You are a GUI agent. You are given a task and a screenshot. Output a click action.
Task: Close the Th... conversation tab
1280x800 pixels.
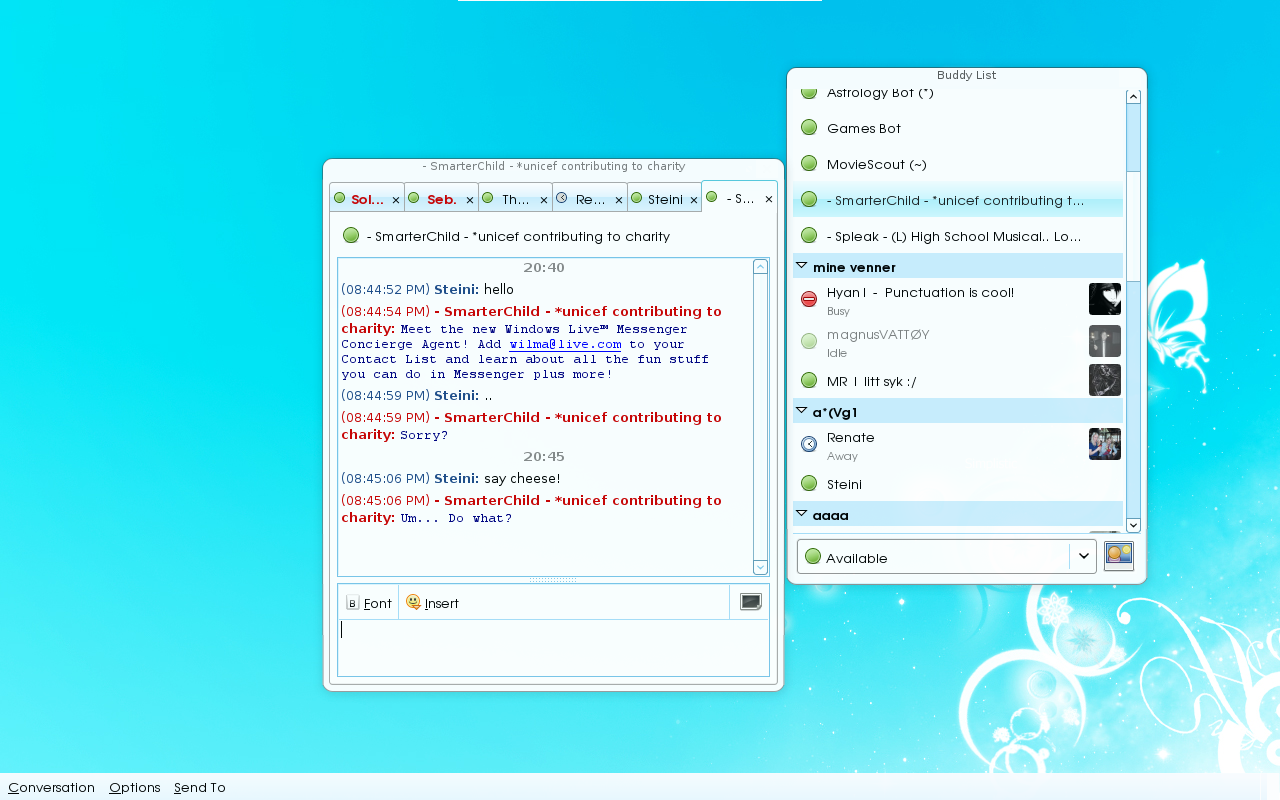(x=544, y=200)
